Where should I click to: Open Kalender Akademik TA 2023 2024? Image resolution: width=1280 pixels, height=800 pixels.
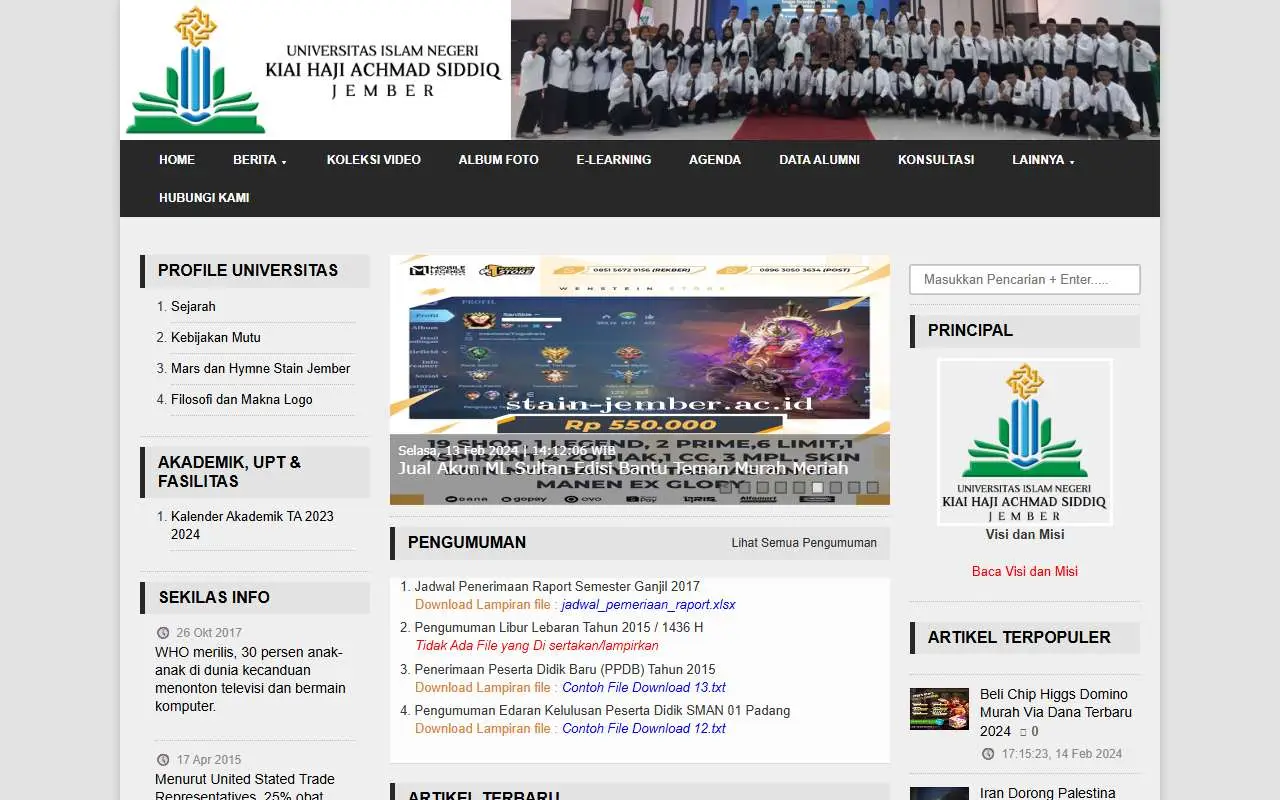[252, 526]
